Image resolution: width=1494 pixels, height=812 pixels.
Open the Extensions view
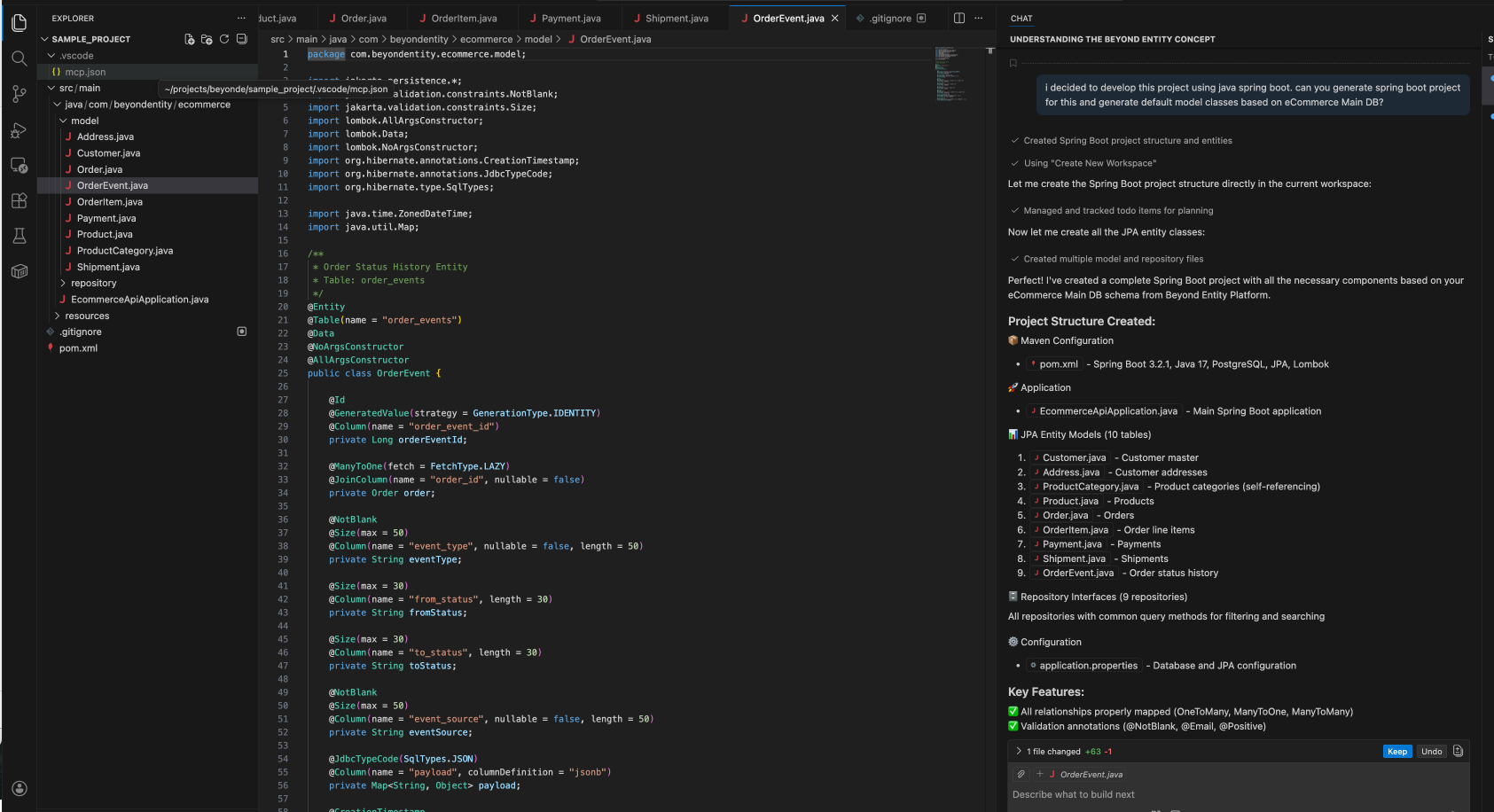[19, 200]
